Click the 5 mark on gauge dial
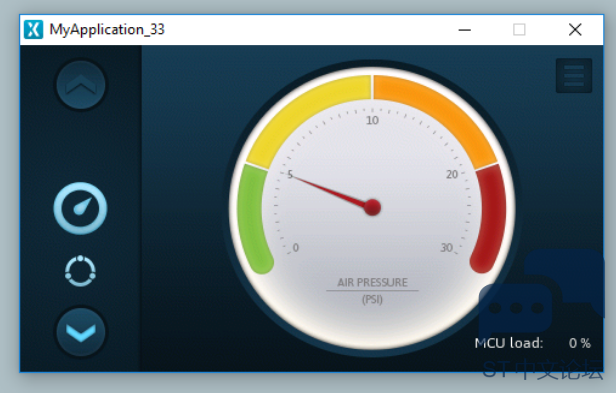This screenshot has height=393, width=616. [290, 174]
